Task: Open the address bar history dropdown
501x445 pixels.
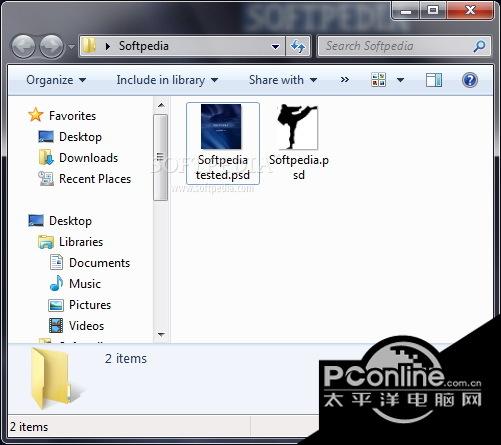Action: click(x=275, y=46)
